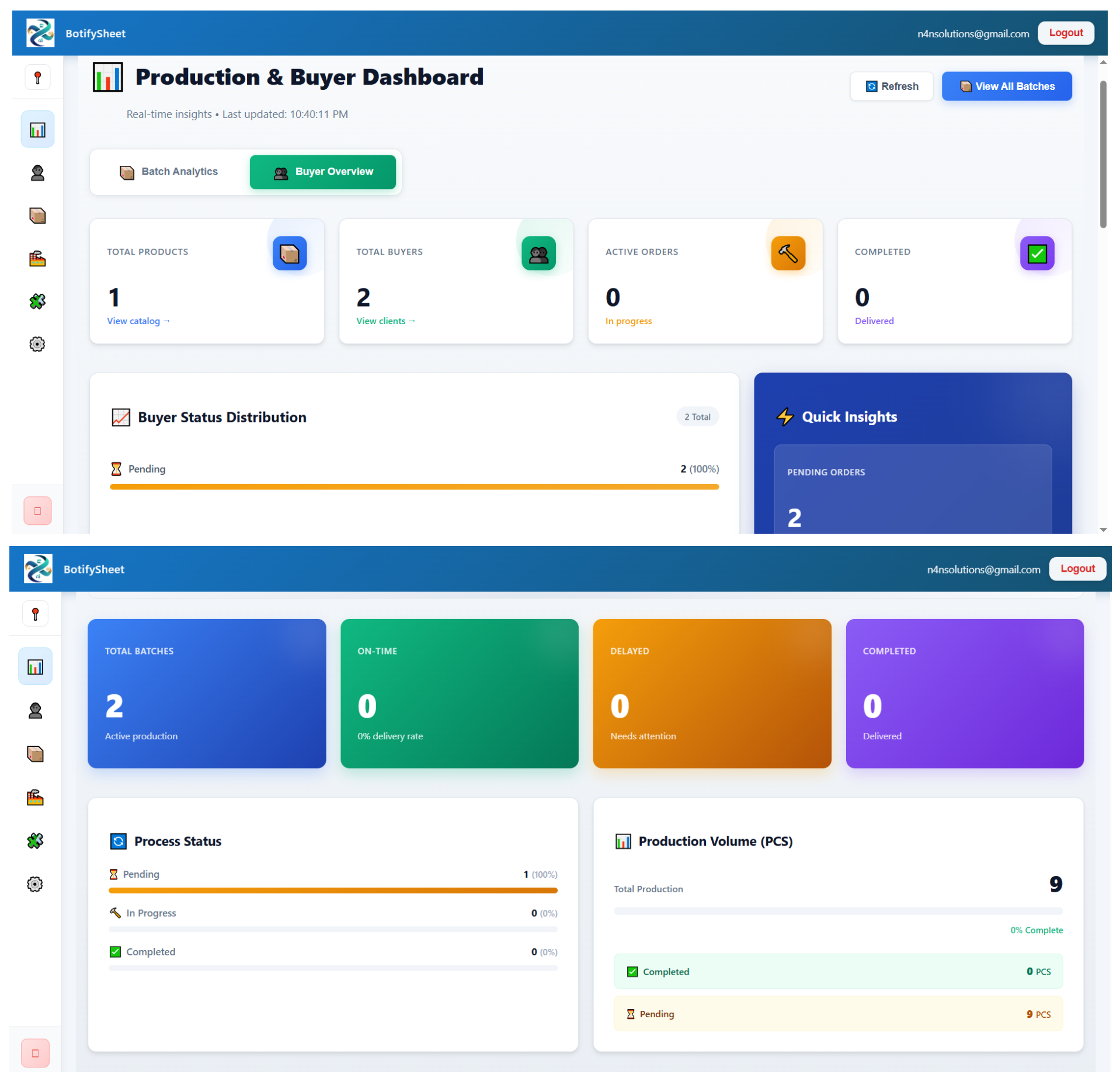Open the View catalog link
The height and width of the screenshot is (1092, 1120).
point(138,321)
